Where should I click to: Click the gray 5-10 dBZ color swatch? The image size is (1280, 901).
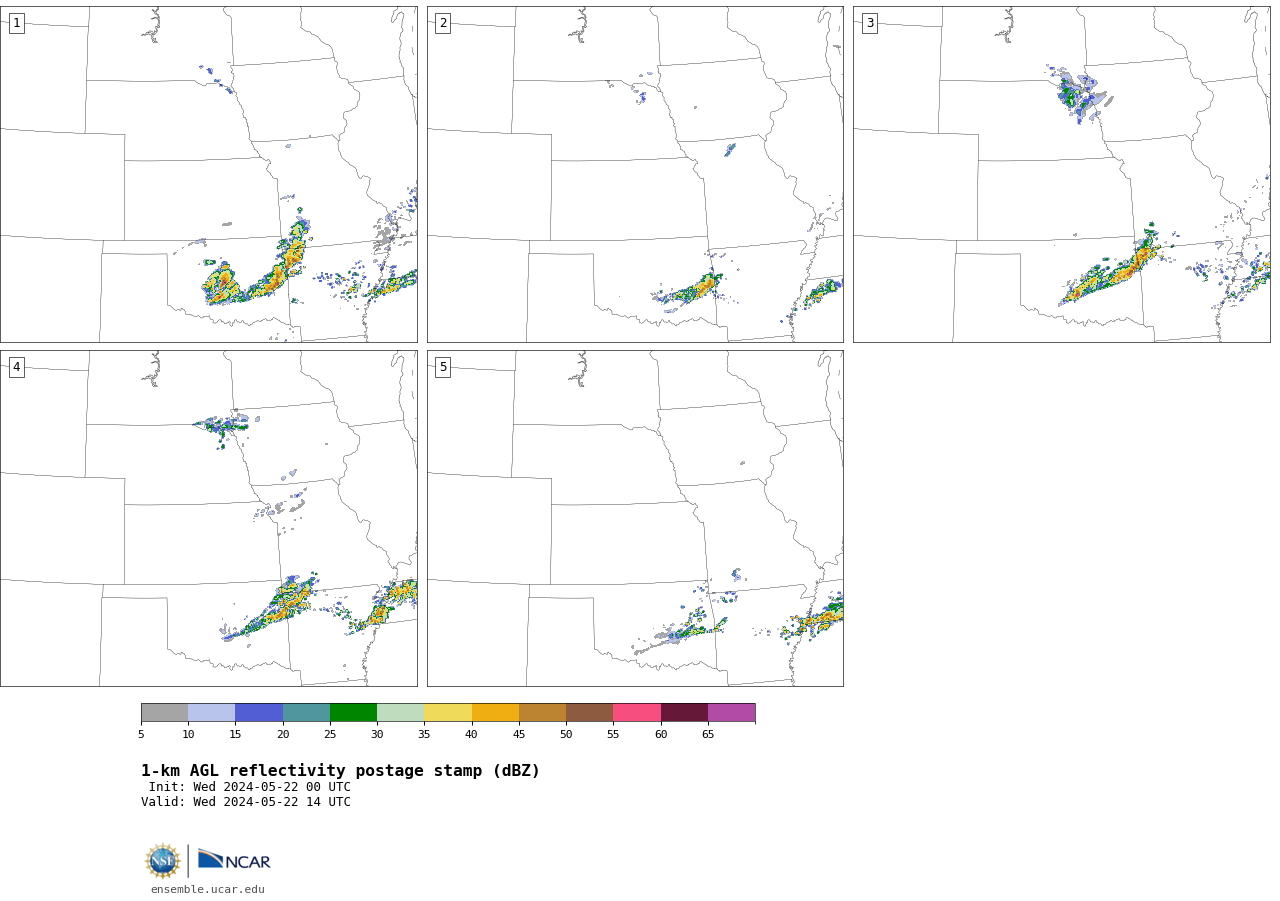tap(164, 712)
